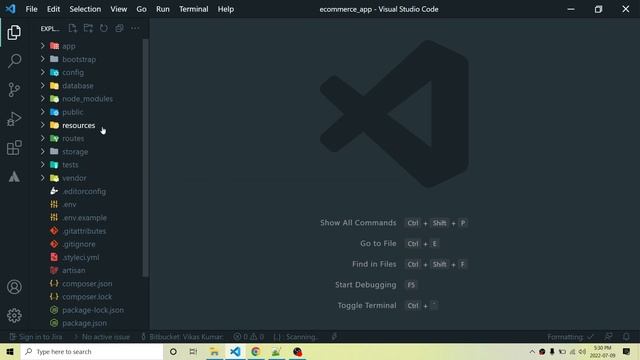This screenshot has width=640, height=360.
Task: Click the Explorer vertical scrollbar
Action: tap(145, 158)
